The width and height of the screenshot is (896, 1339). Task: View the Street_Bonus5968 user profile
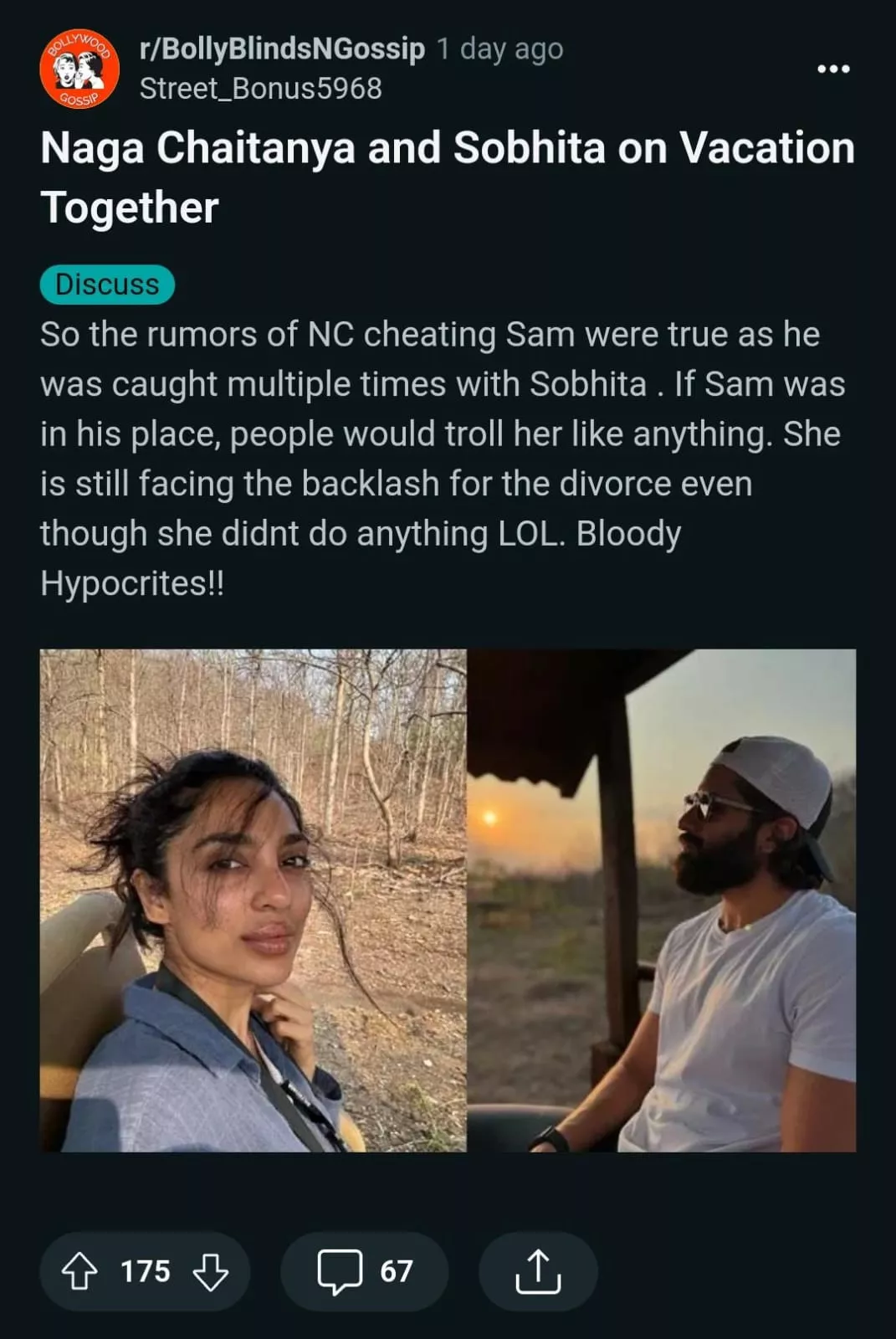pos(260,89)
